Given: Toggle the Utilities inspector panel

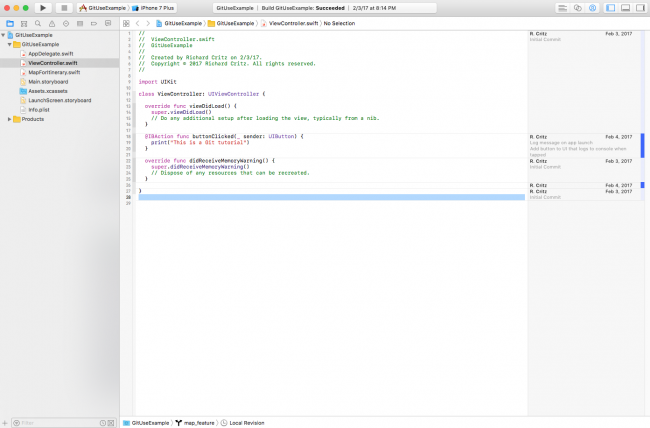Looking at the screenshot, I should (x=640, y=8).
